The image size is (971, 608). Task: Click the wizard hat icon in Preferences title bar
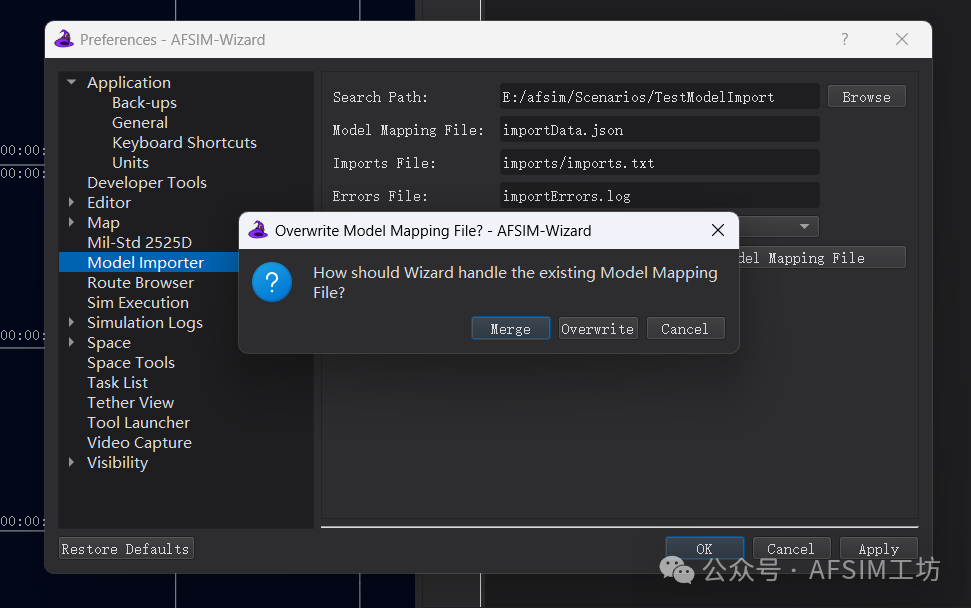64,39
